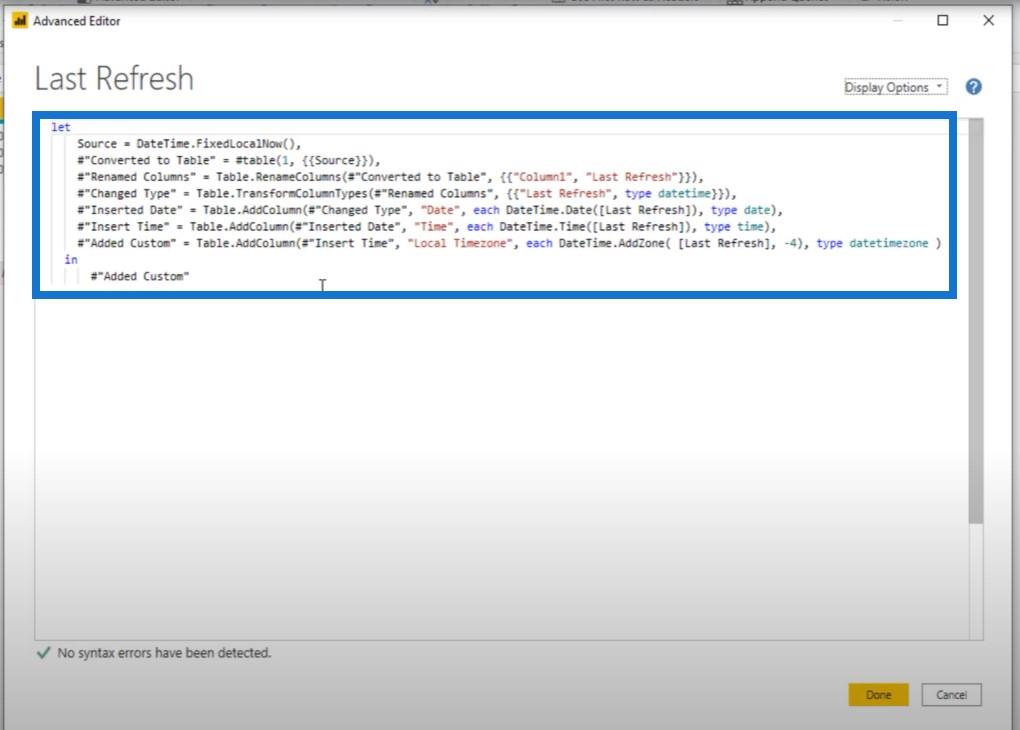1020x730 pixels.
Task: Click the Cancel button
Action: pyautogui.click(x=951, y=695)
